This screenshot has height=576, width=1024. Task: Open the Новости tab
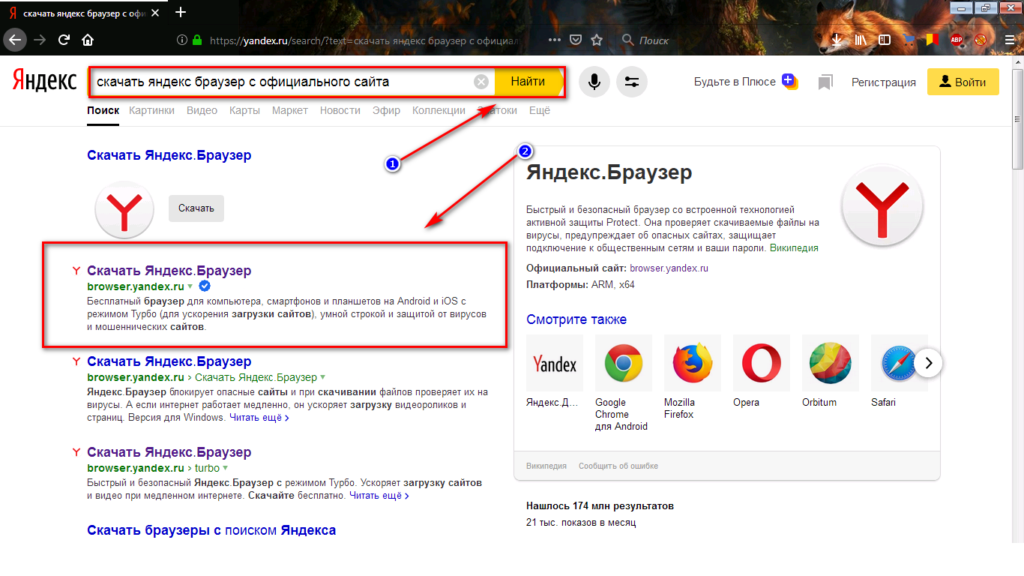pos(340,110)
